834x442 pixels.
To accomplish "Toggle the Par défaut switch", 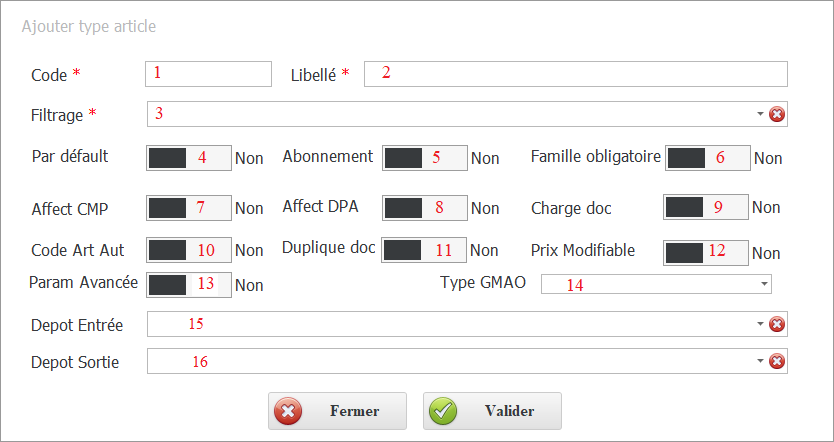I will coord(189,157).
